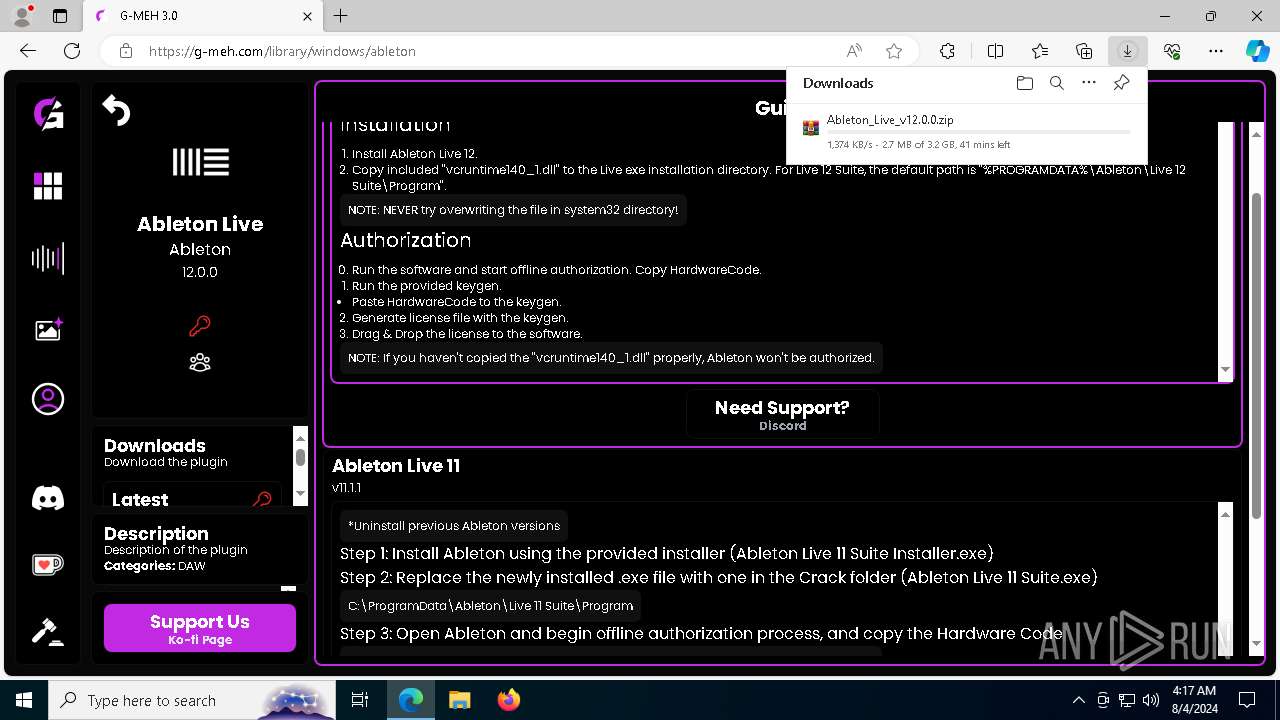
Task: Open the user profile icon in sidebar
Action: 48,399
